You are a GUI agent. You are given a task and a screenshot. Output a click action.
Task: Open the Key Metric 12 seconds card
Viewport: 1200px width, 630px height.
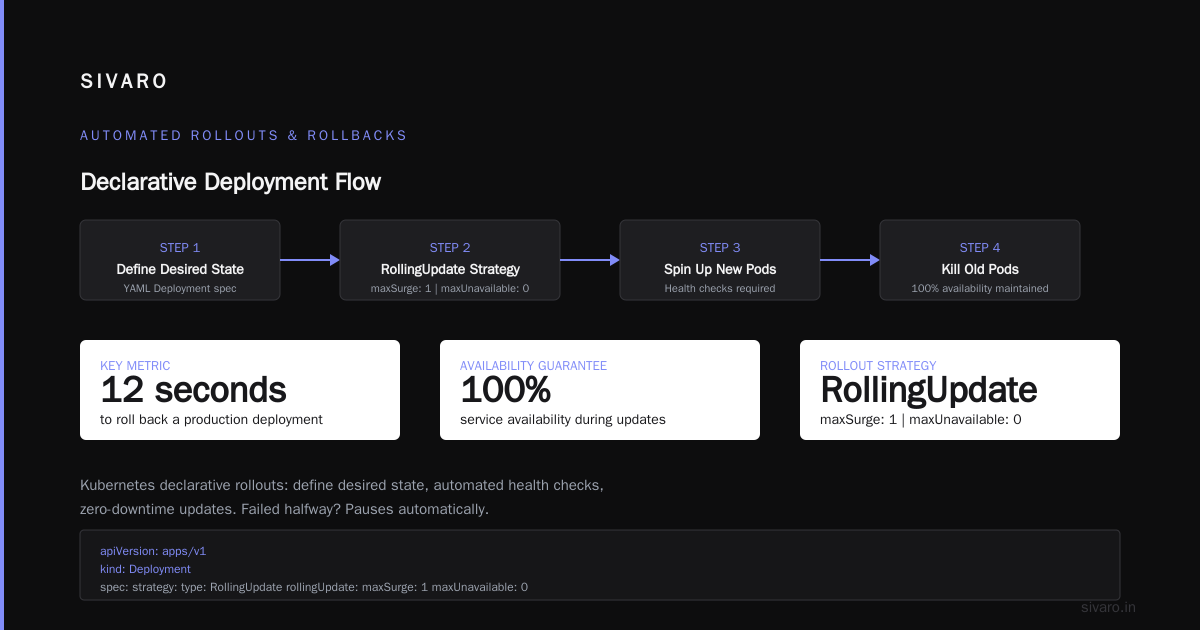point(240,390)
